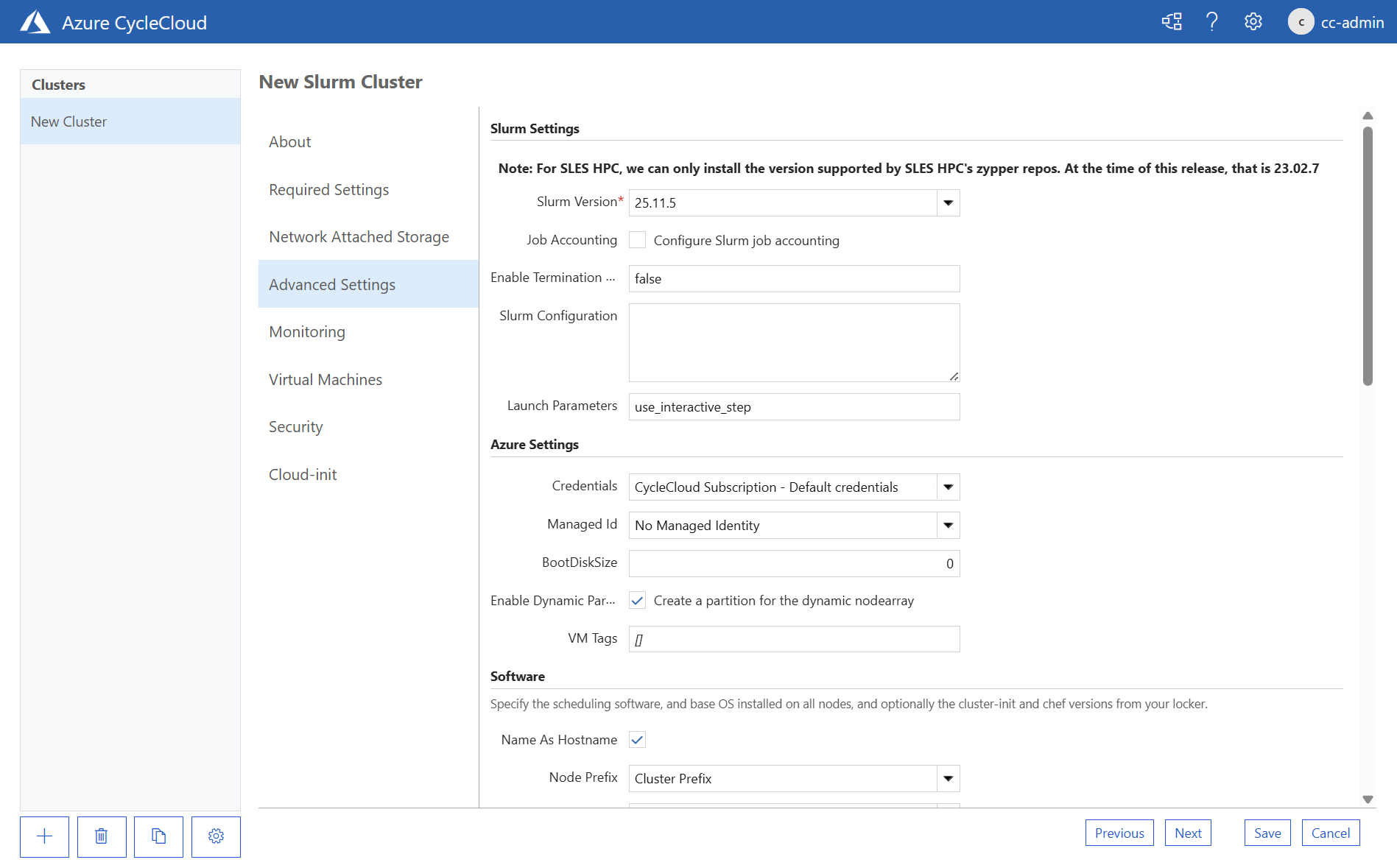Screen dimensions: 1397x868
Task: Open the Managed Id dropdown
Action: (948, 526)
